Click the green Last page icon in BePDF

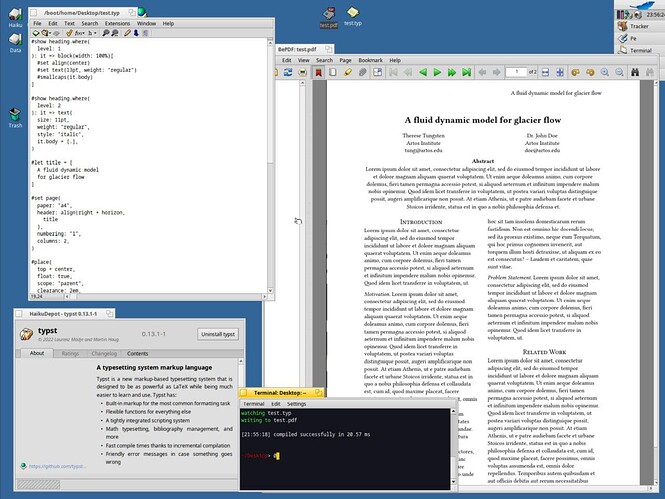coord(467,72)
